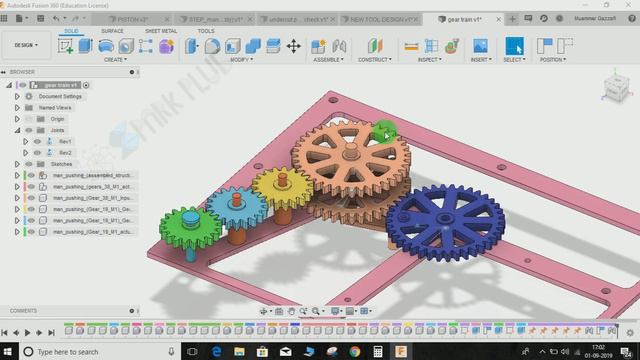Click the Offset Plane icon in Construct

(x=375, y=46)
